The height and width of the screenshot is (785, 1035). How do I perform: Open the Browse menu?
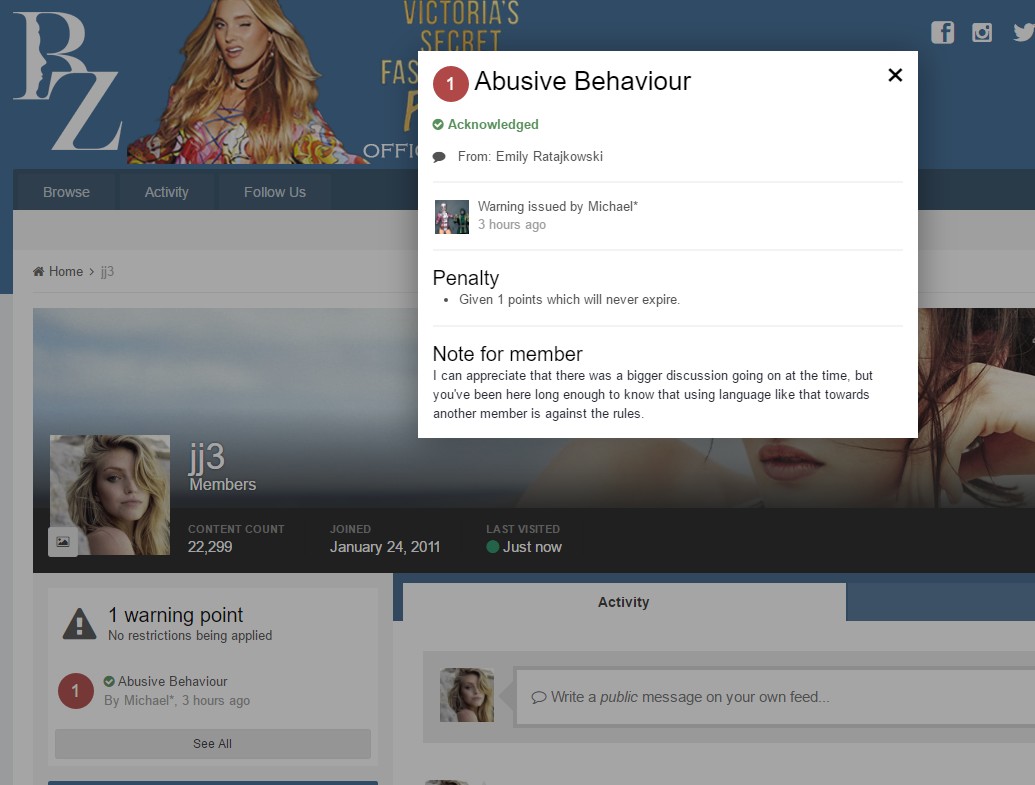coord(66,192)
